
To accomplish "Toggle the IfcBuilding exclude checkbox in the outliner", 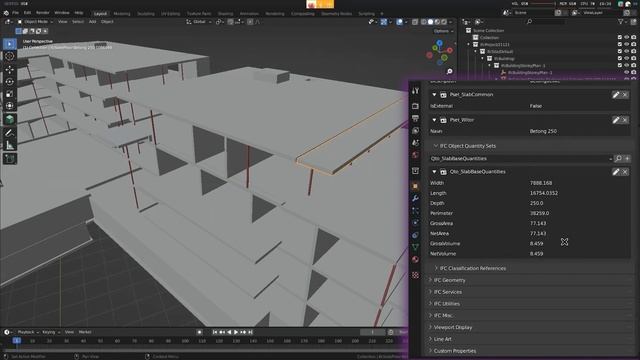I will [x=620, y=58].
